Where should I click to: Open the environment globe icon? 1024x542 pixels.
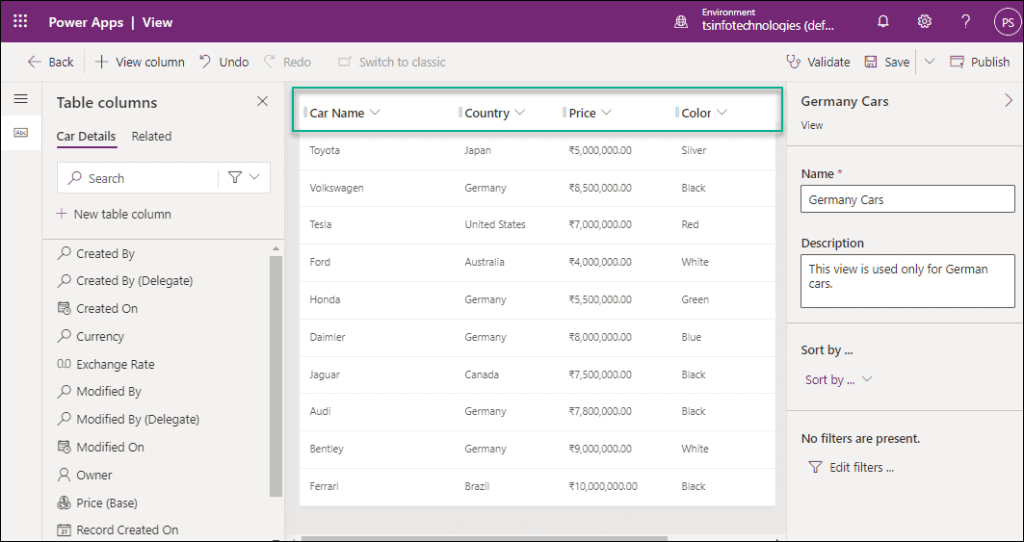tap(681, 22)
